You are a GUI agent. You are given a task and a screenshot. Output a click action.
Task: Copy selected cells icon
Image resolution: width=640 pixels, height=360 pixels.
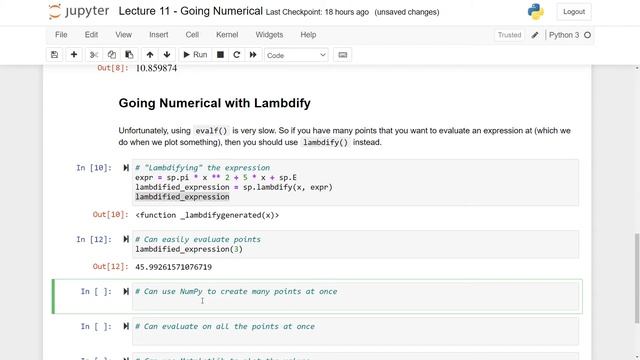pyautogui.click(x=111, y=55)
